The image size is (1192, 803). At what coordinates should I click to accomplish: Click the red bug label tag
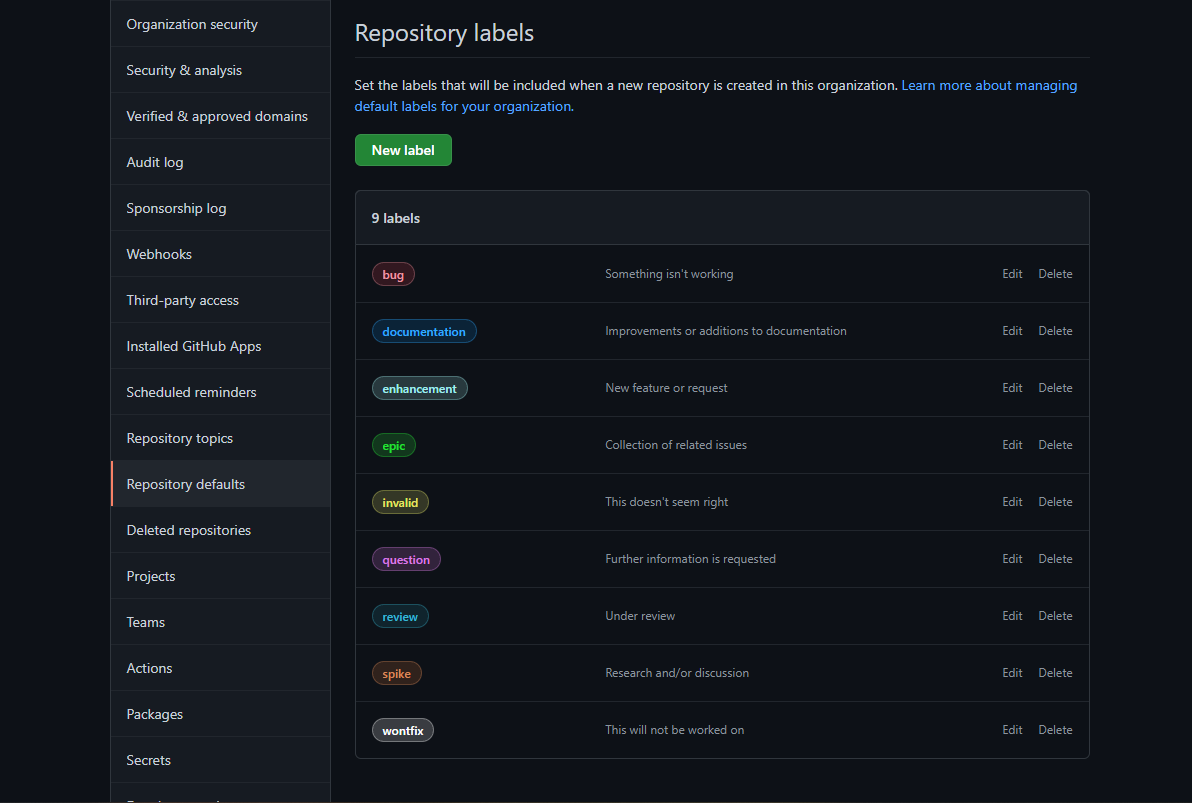393,275
